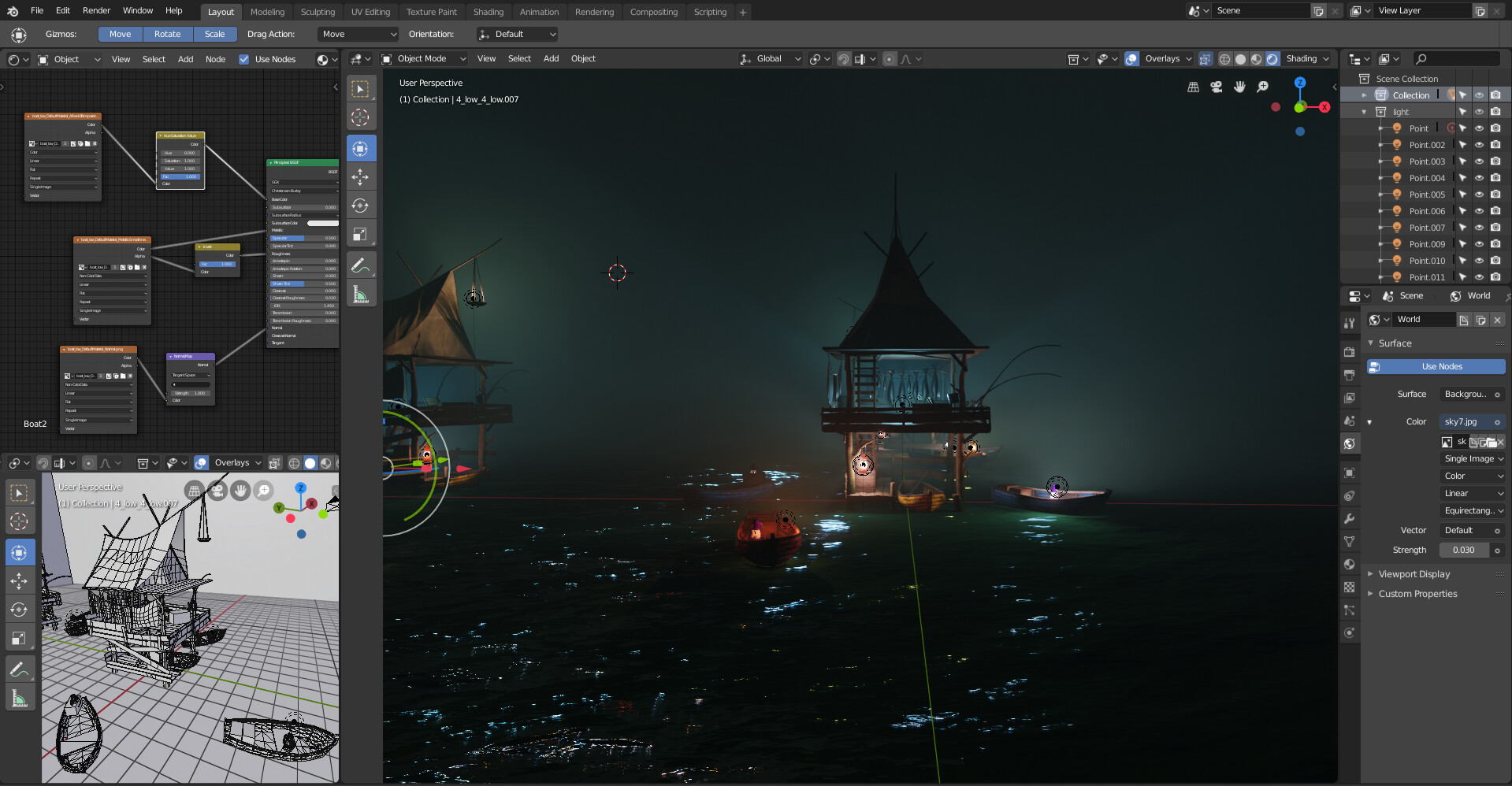Screen dimensions: 1512x786
Task: Toggle the Rotate gizmo button
Action: tap(167, 34)
